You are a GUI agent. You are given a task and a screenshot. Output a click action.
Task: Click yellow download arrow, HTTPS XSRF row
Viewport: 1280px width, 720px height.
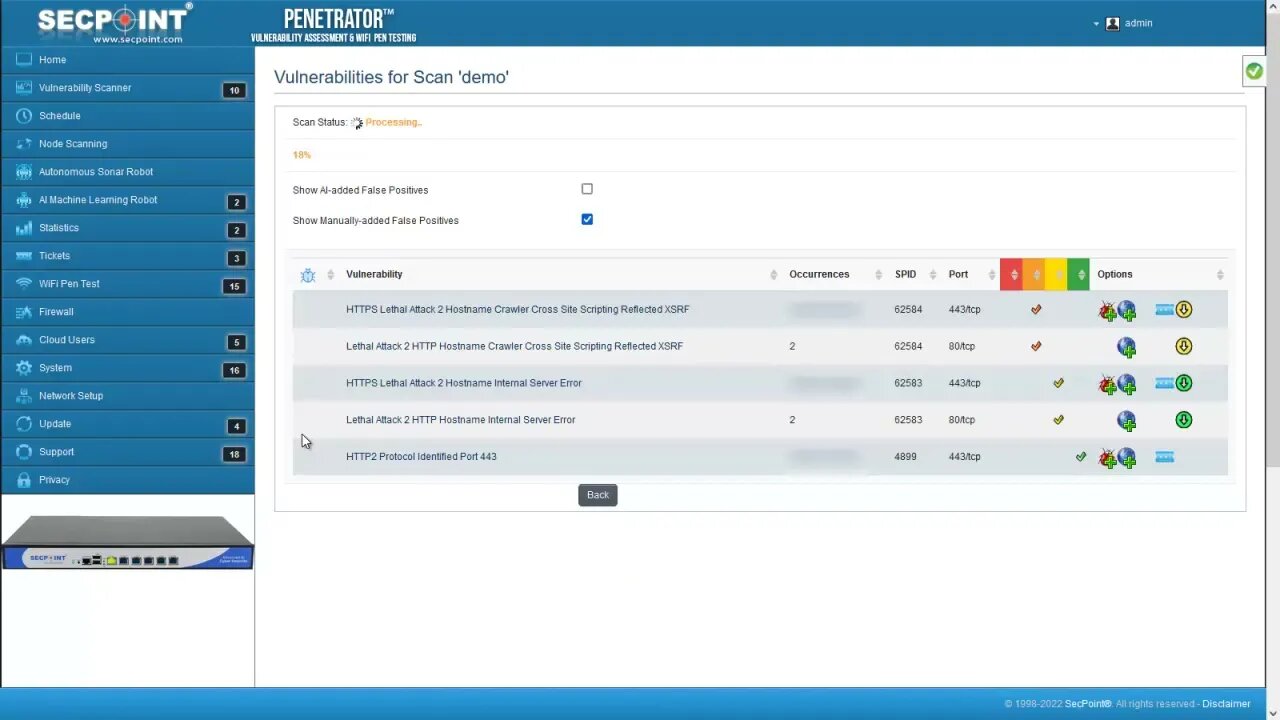1184,310
